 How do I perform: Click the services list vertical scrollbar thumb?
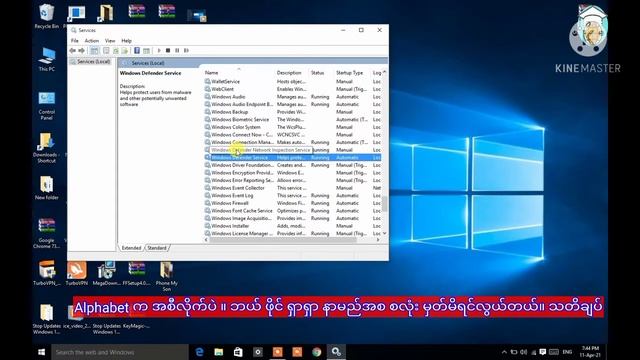384,204
